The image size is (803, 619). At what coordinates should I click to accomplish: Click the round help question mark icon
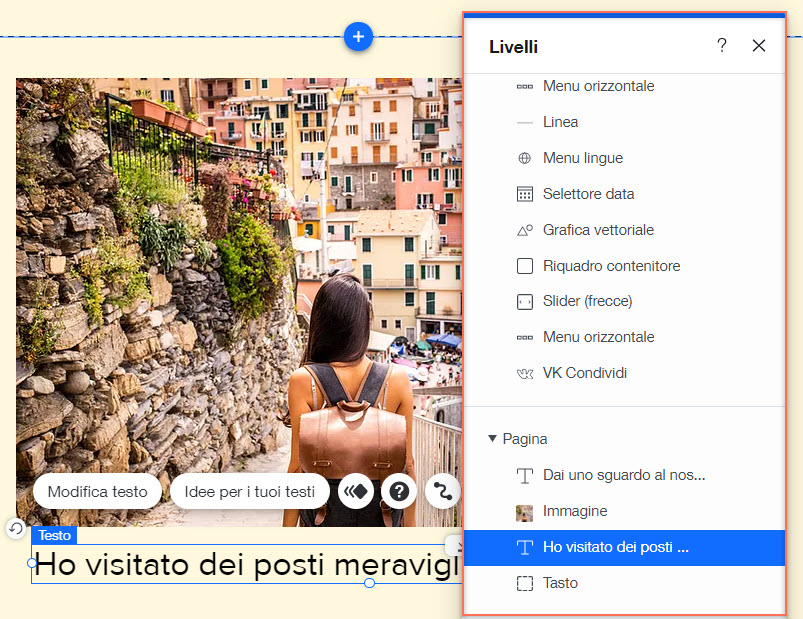399,492
